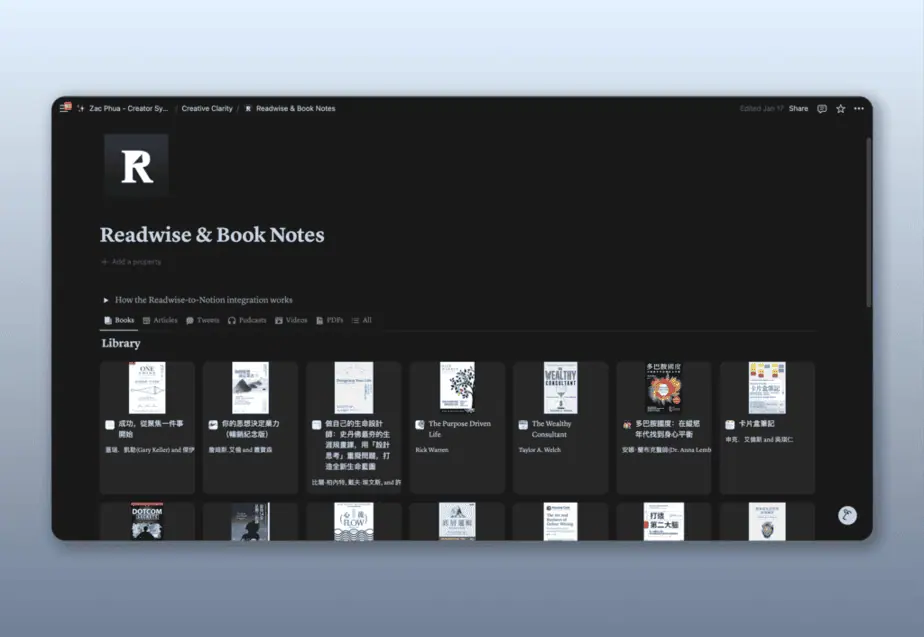Image resolution: width=924 pixels, height=637 pixels.
Task: Click the Edited Jan 17 timestamp
Action: click(x=761, y=108)
